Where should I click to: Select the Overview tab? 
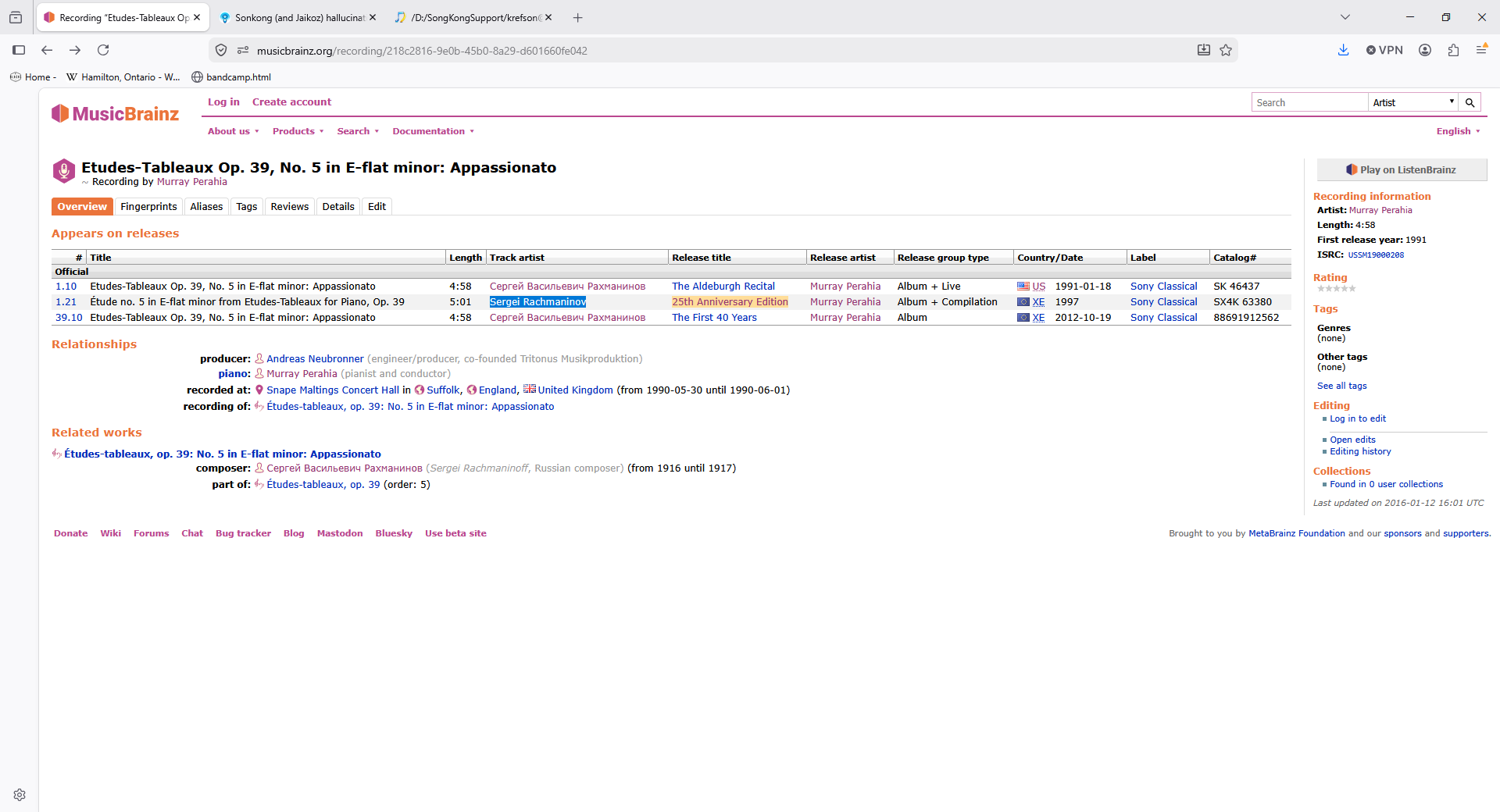(82, 206)
